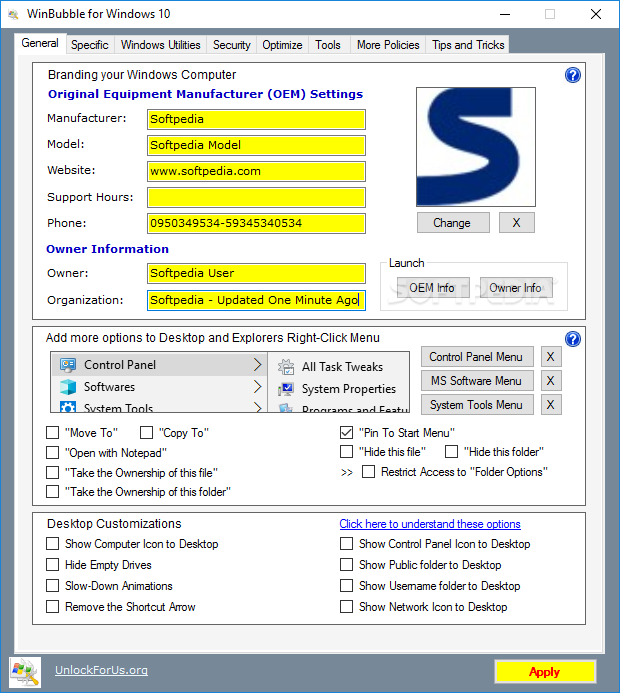Visit the UnlockForUs.org link
The height and width of the screenshot is (693, 620).
(x=101, y=670)
